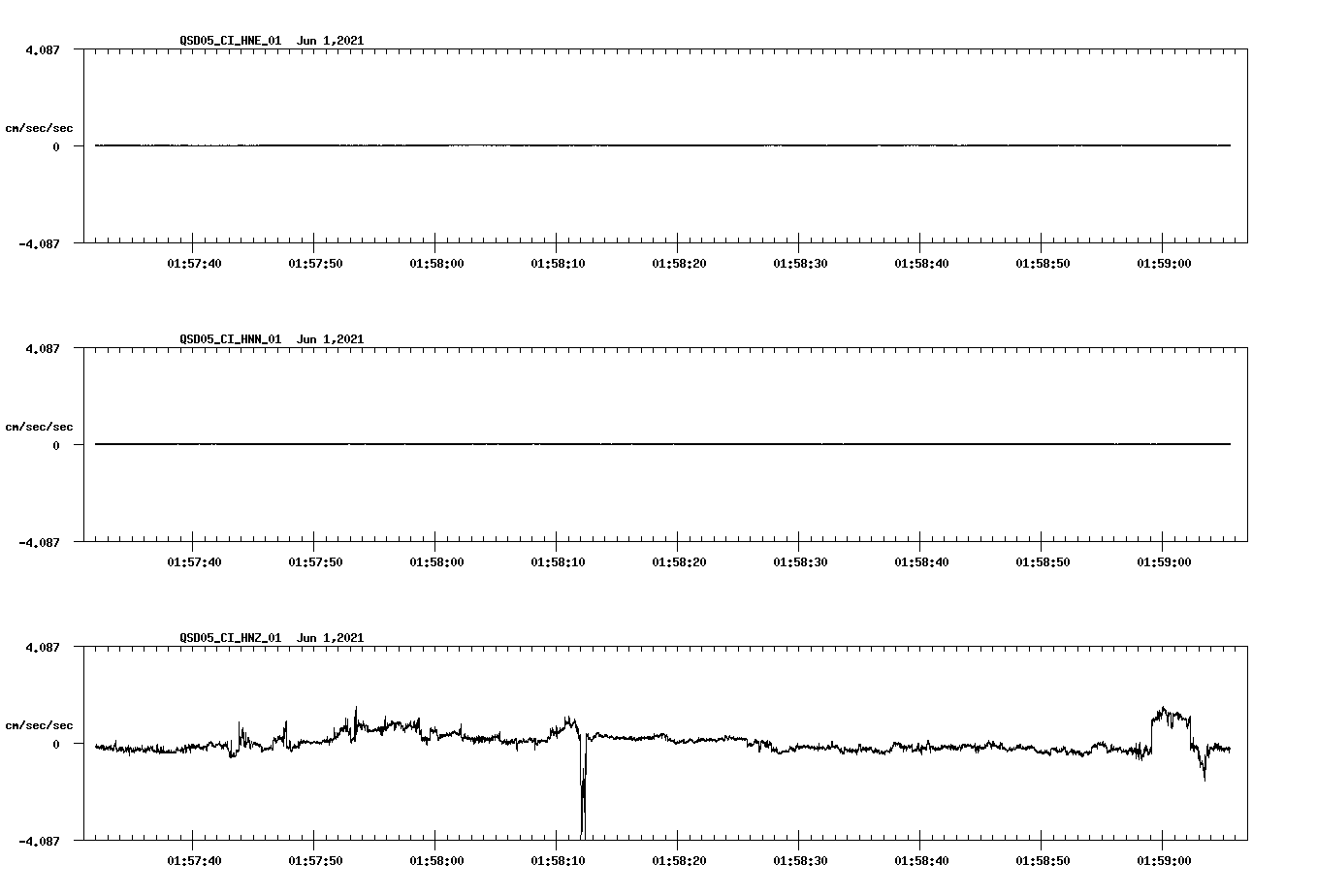Click the 01:58:50 time label on HNN plot
The width and height of the screenshot is (1317, 896).
click(1043, 562)
